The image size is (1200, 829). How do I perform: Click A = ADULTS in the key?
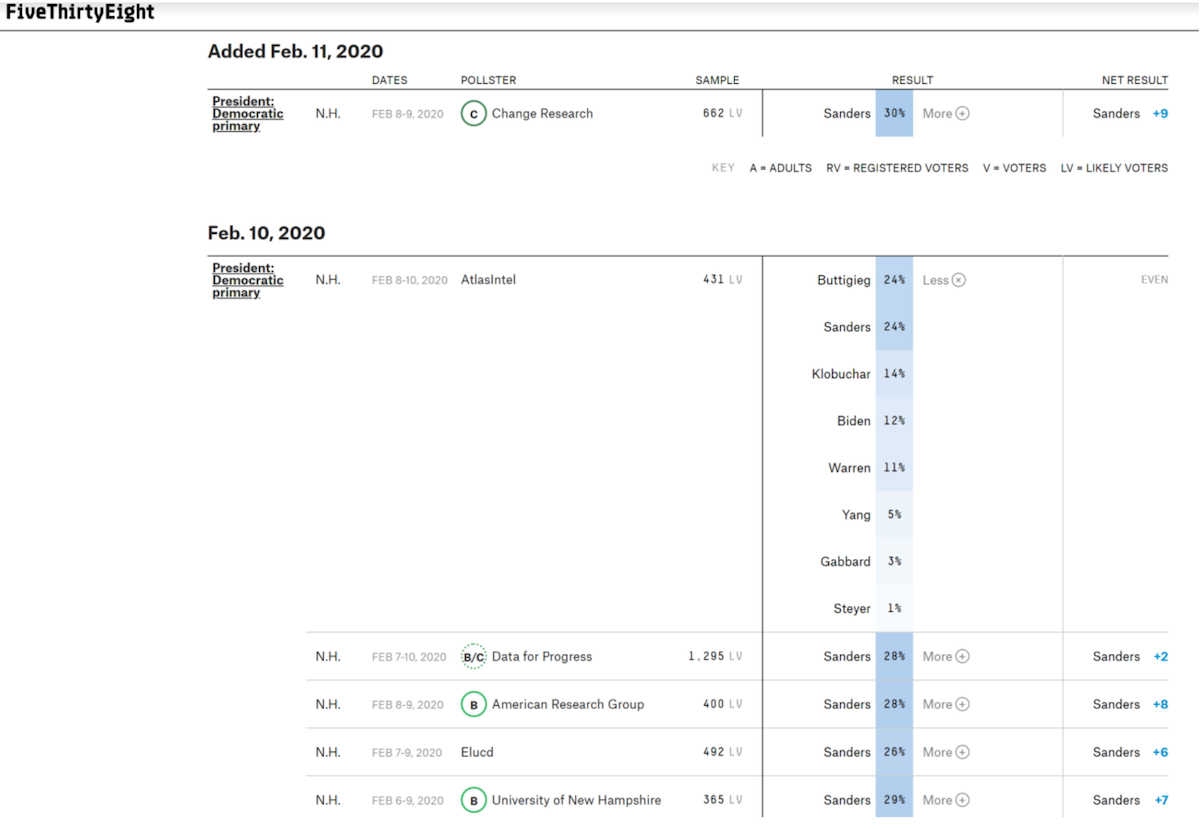coord(781,168)
